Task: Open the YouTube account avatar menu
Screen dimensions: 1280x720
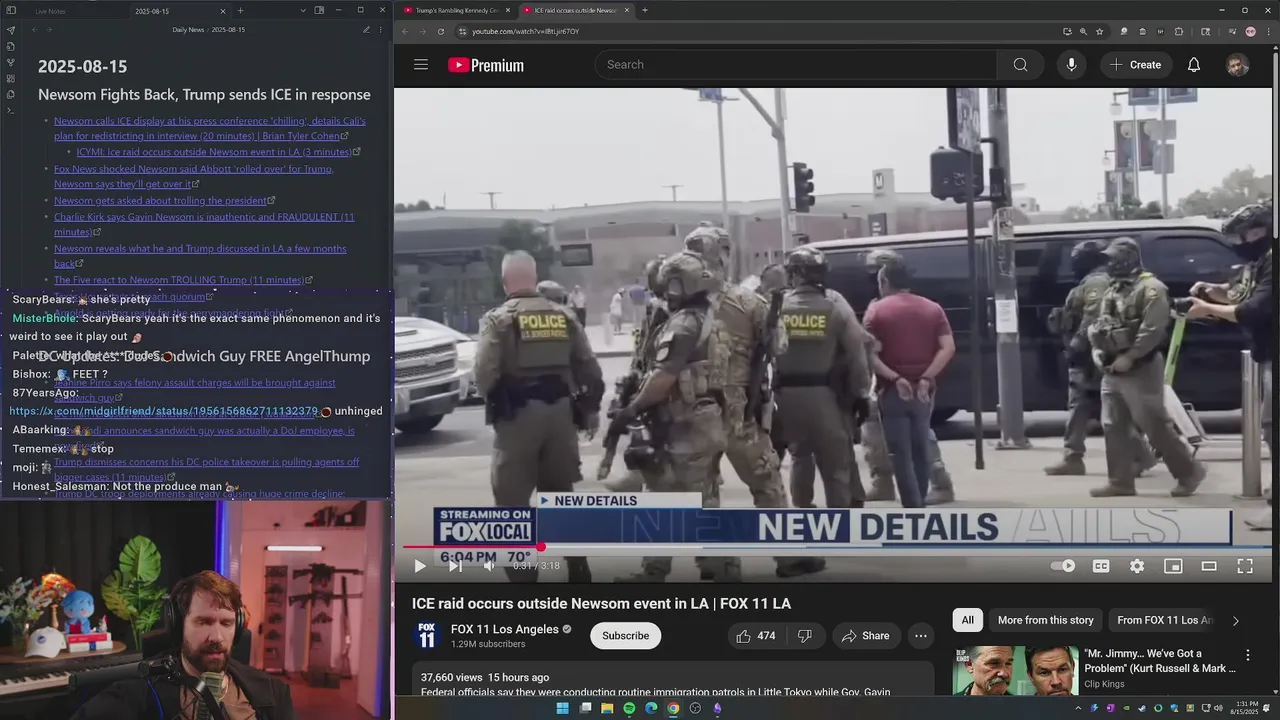Action: (1237, 65)
